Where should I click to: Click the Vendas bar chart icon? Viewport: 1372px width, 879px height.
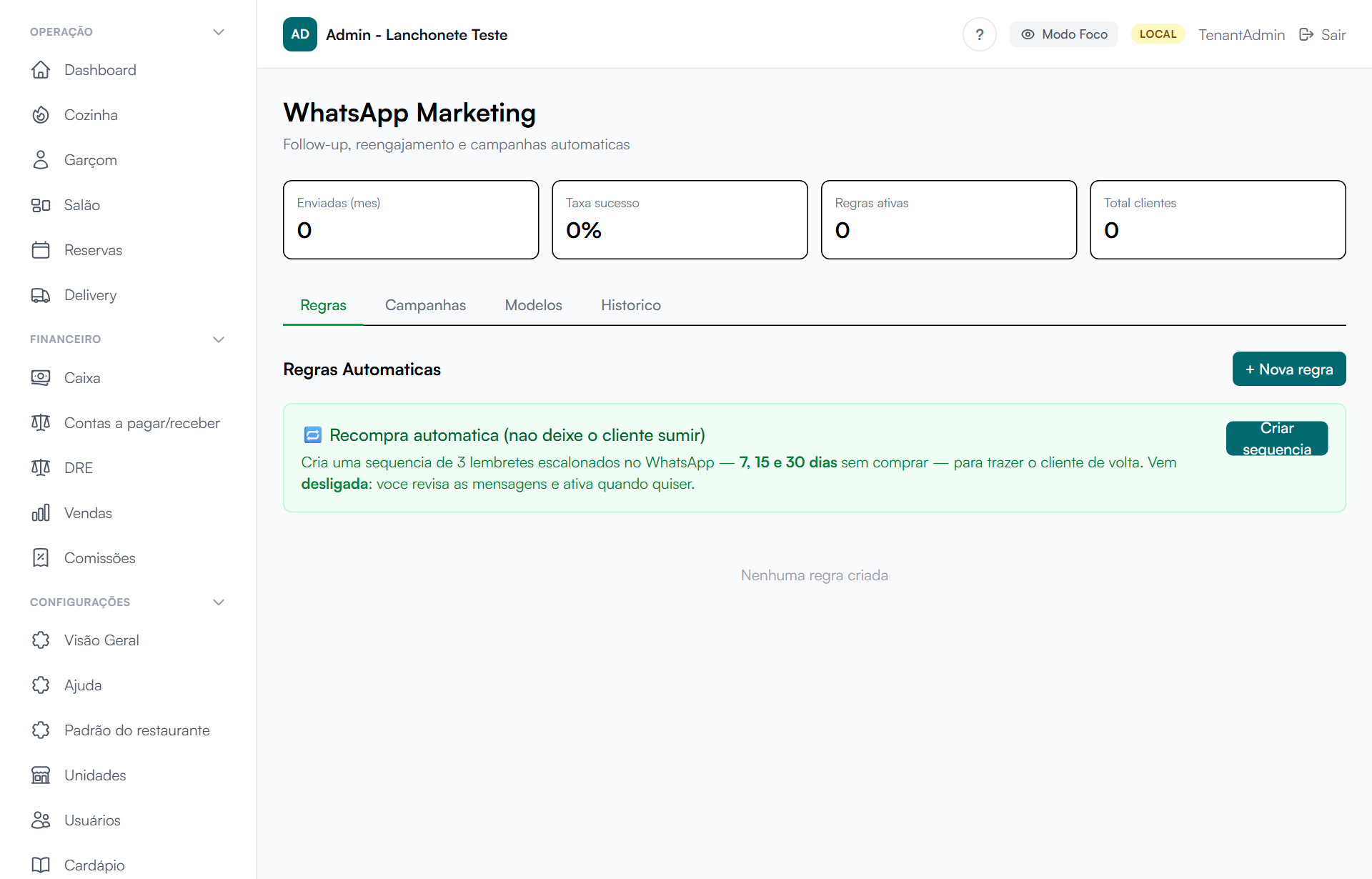(41, 513)
